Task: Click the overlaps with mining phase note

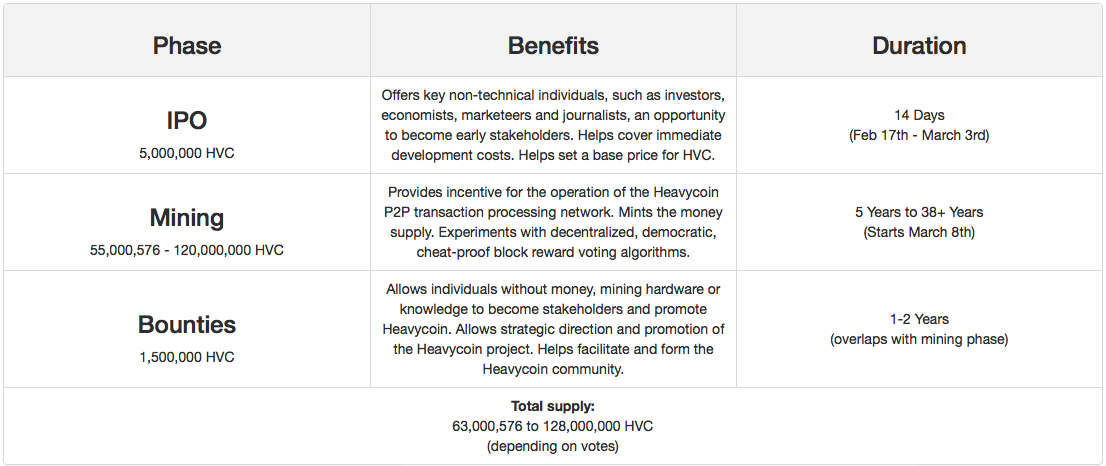Action: point(919,339)
